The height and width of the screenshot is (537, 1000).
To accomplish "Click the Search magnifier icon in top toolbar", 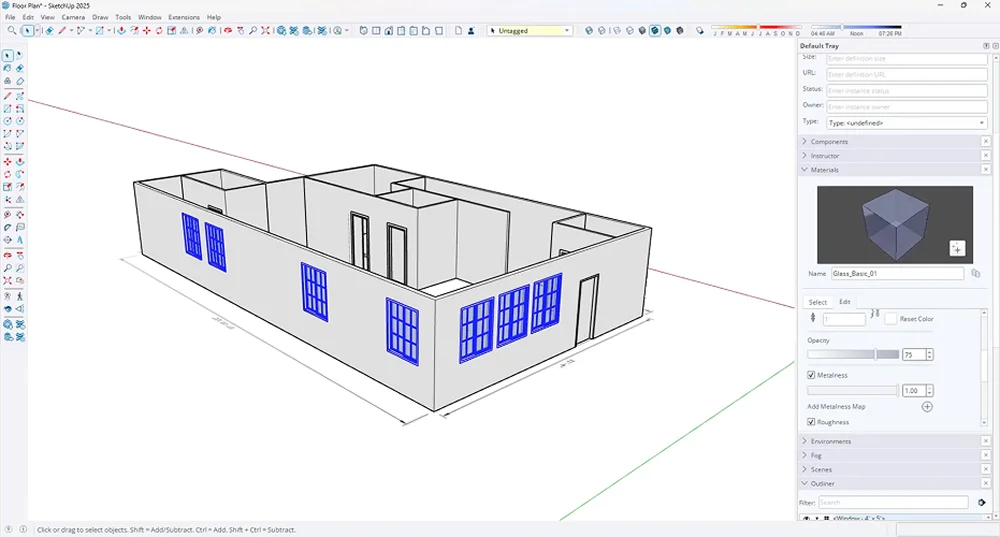I will click(x=10, y=31).
